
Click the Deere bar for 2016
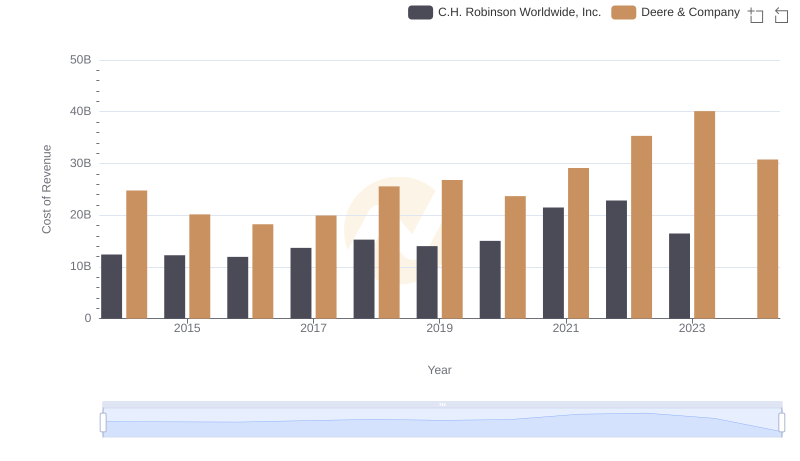click(263, 271)
